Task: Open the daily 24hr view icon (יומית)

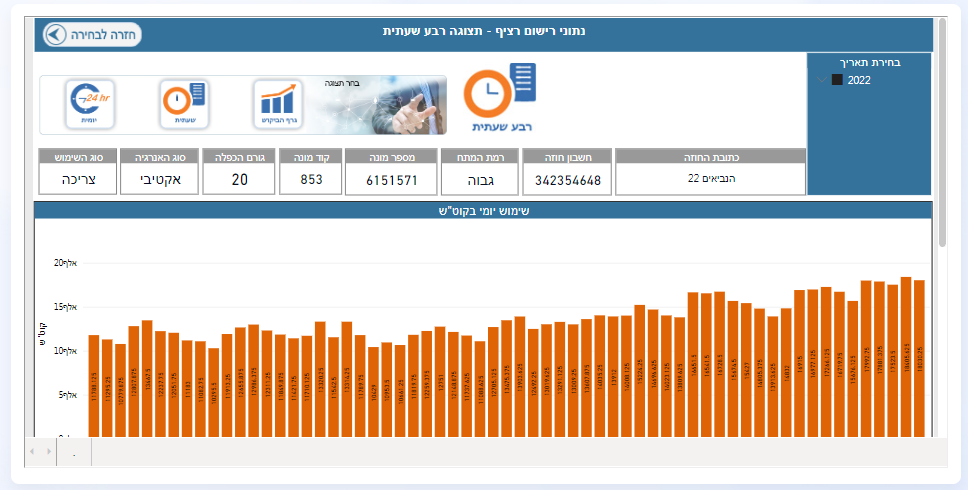Action: 90,104
